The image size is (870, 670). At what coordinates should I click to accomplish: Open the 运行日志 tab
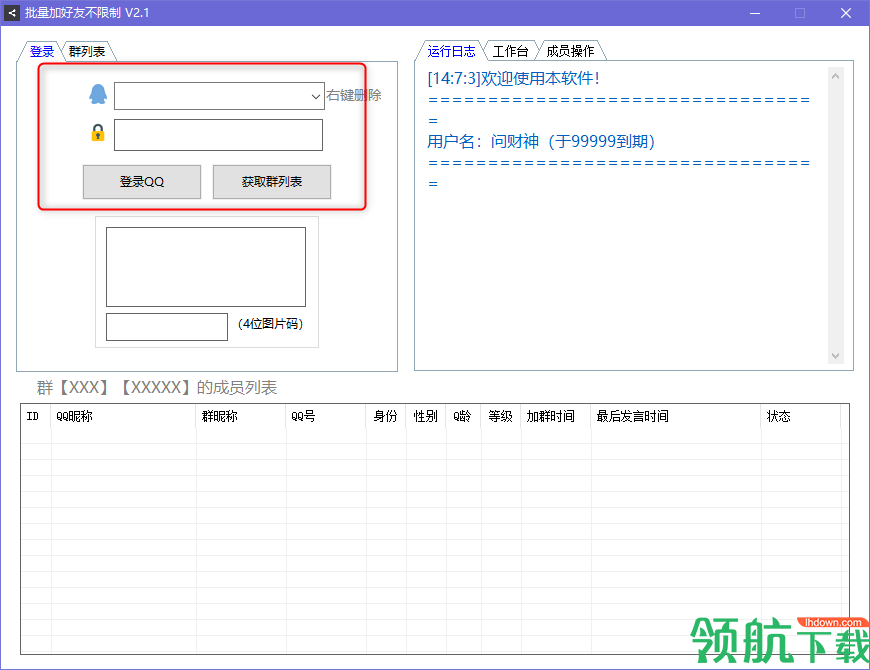coord(451,51)
